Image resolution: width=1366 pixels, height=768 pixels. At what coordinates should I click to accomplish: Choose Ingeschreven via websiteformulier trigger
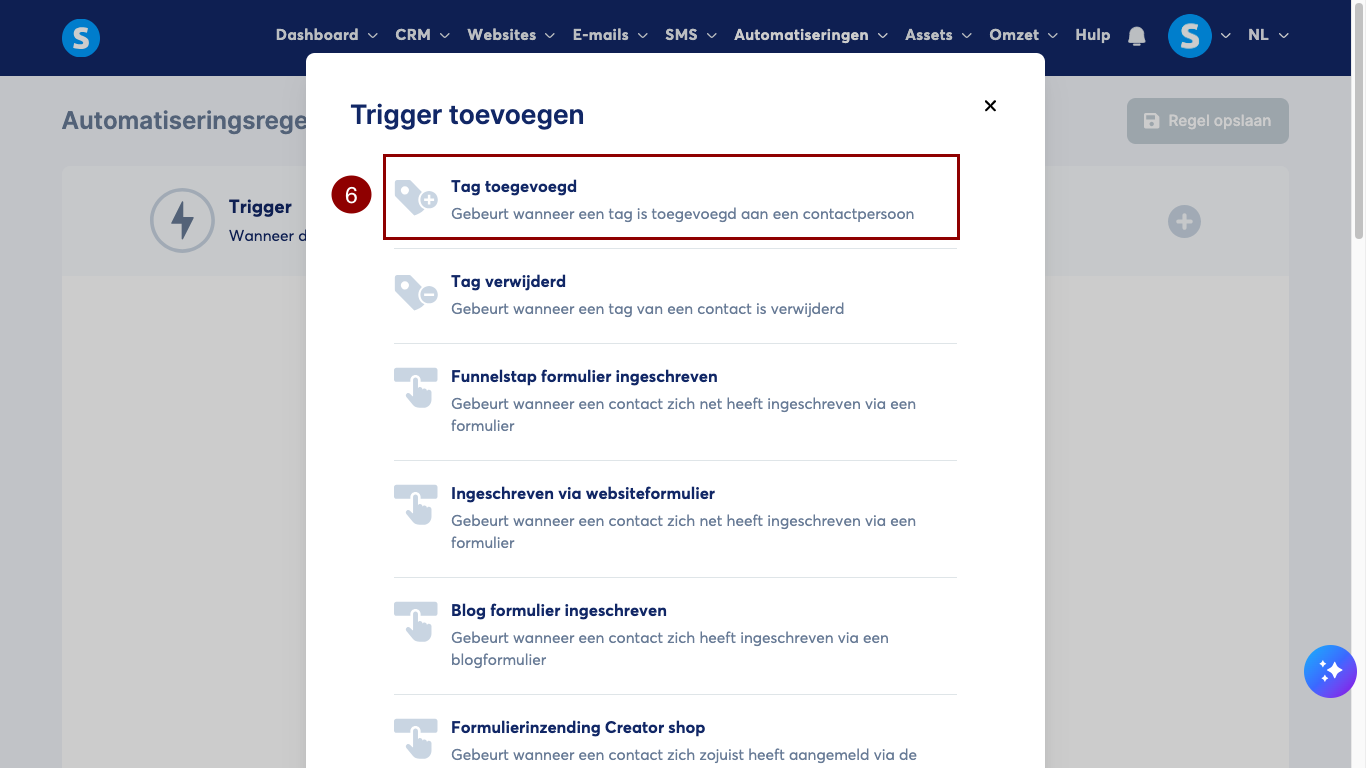point(675,518)
